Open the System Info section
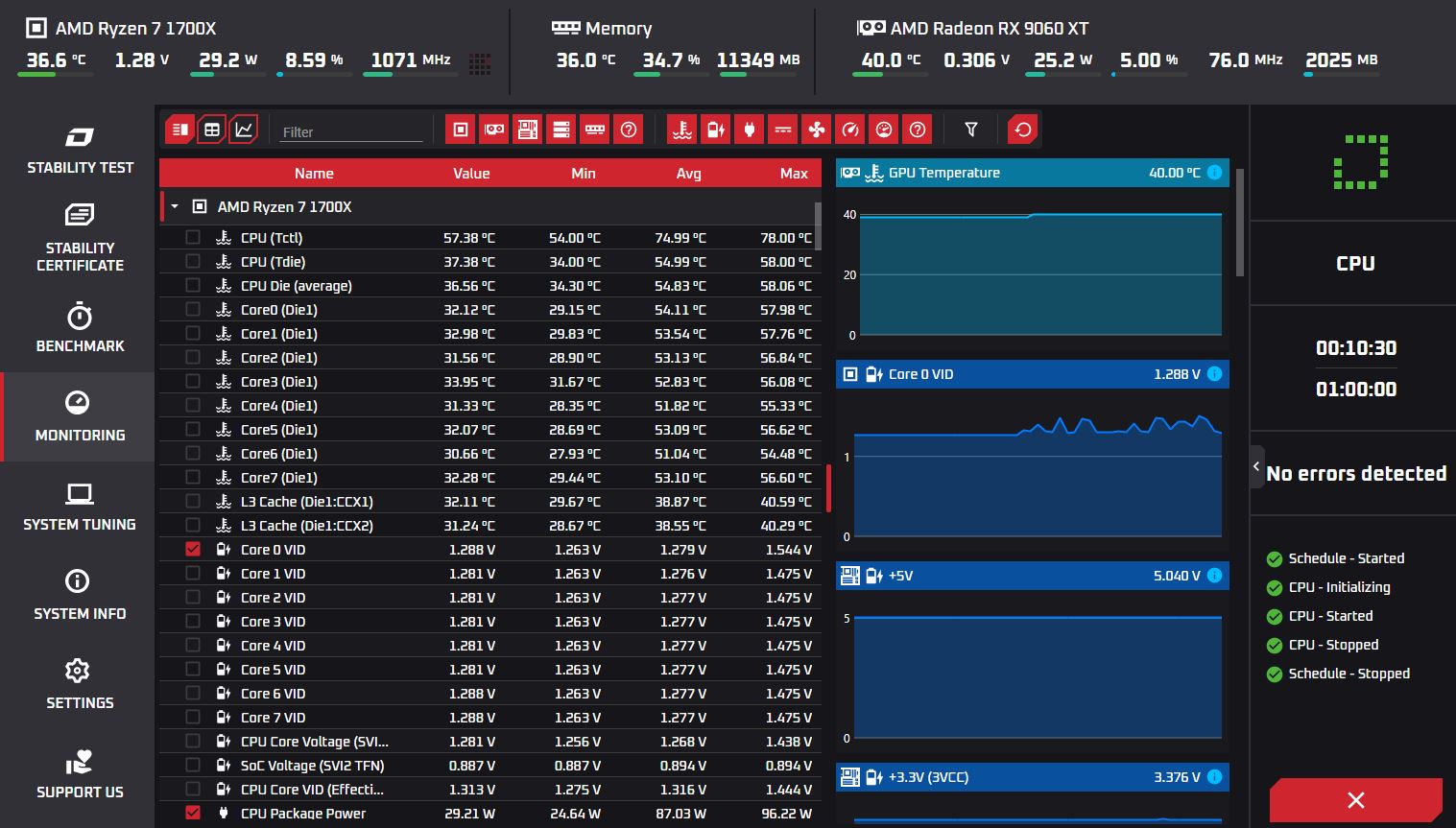The image size is (1456, 828). (x=80, y=596)
